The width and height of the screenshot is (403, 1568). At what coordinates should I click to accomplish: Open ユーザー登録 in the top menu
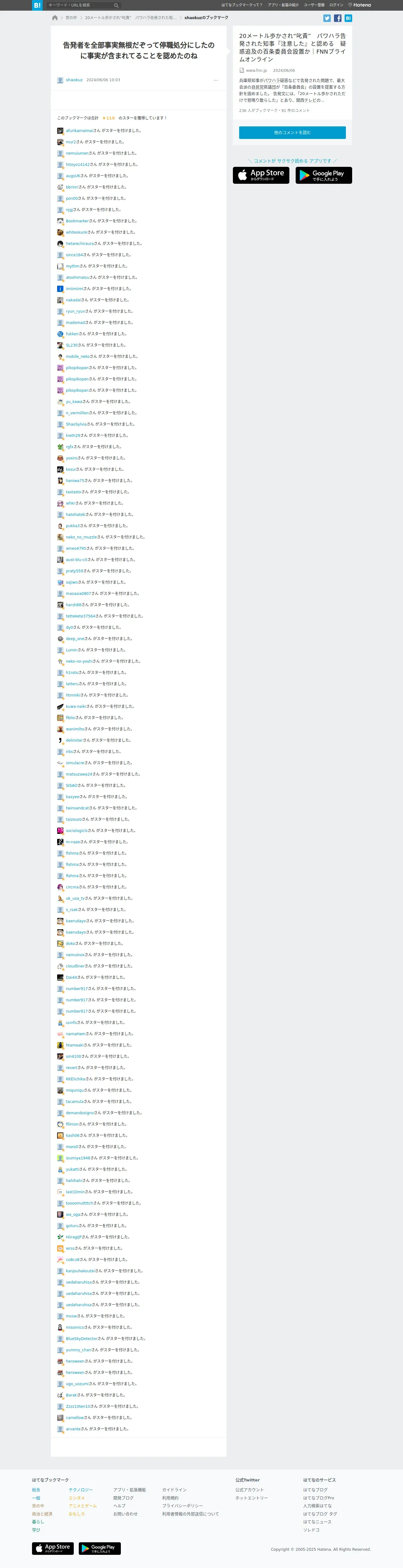pos(314,5)
